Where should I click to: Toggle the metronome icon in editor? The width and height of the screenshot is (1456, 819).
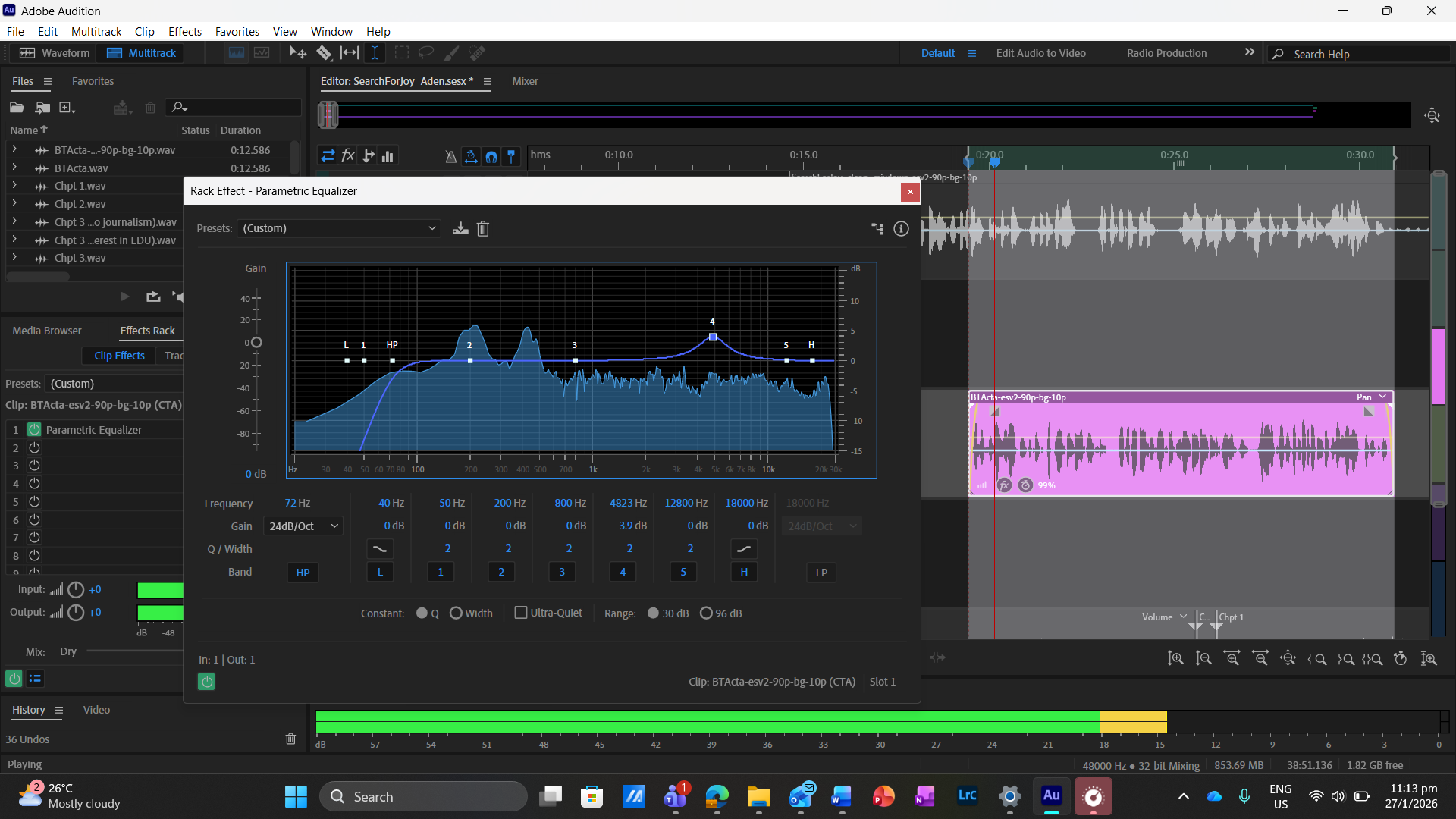pos(450,156)
